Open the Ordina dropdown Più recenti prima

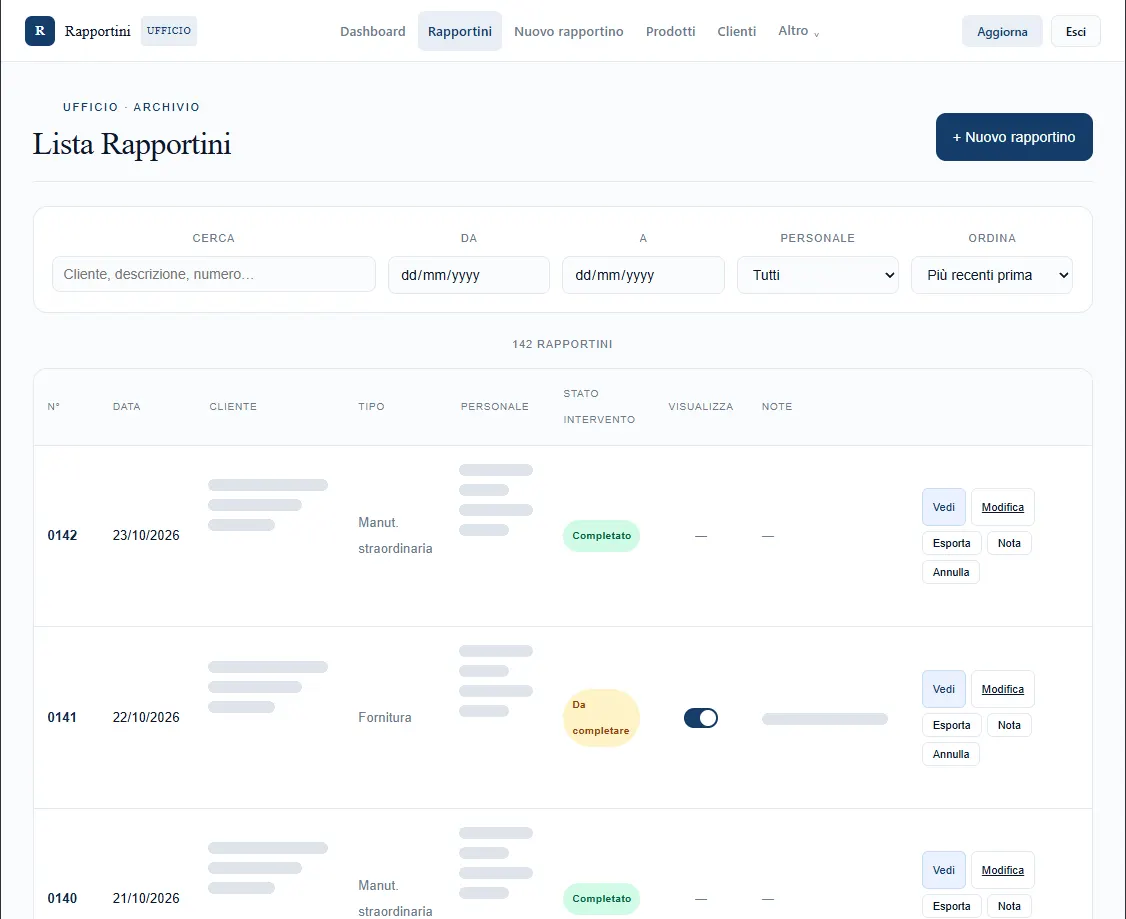(x=992, y=275)
